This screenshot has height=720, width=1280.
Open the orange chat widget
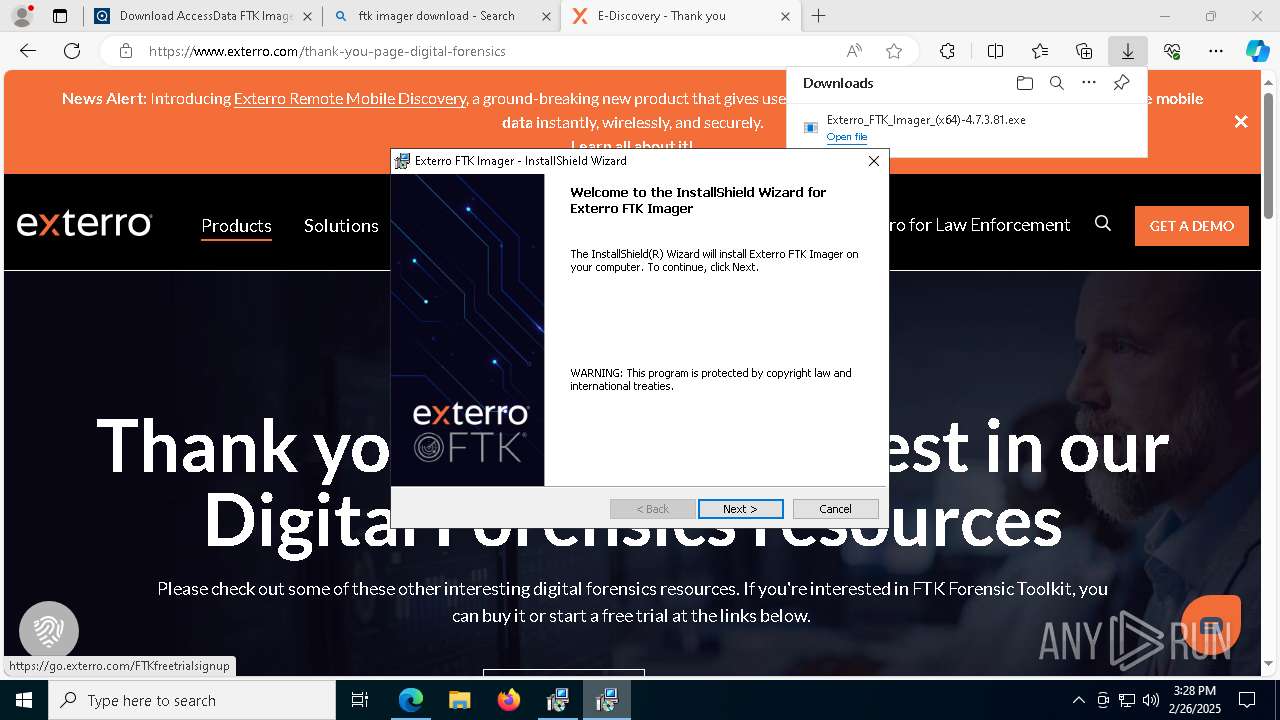[1211, 624]
